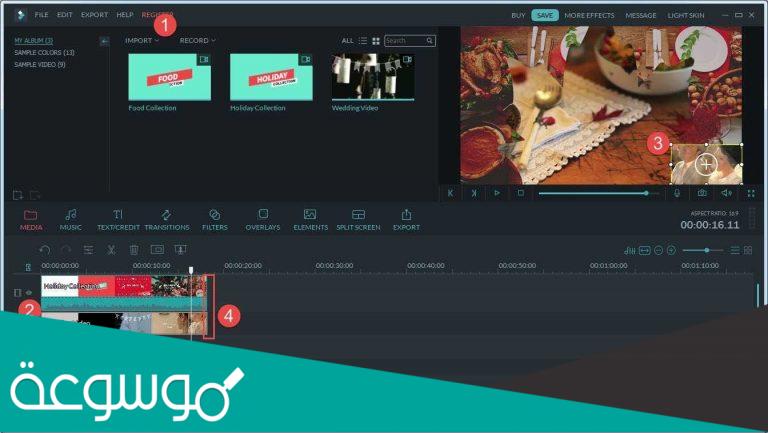Open the FILTERS tab
This screenshot has width=768, height=433.
click(x=215, y=219)
